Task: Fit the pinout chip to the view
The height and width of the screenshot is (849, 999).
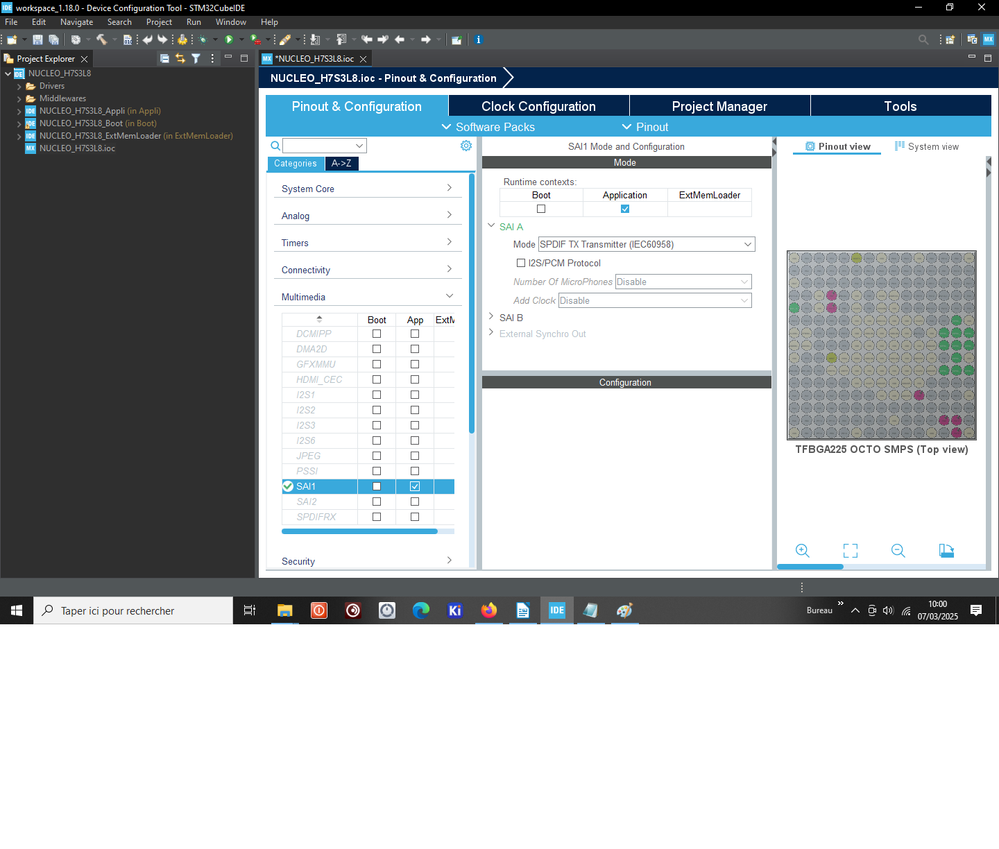Action: pyautogui.click(x=851, y=551)
